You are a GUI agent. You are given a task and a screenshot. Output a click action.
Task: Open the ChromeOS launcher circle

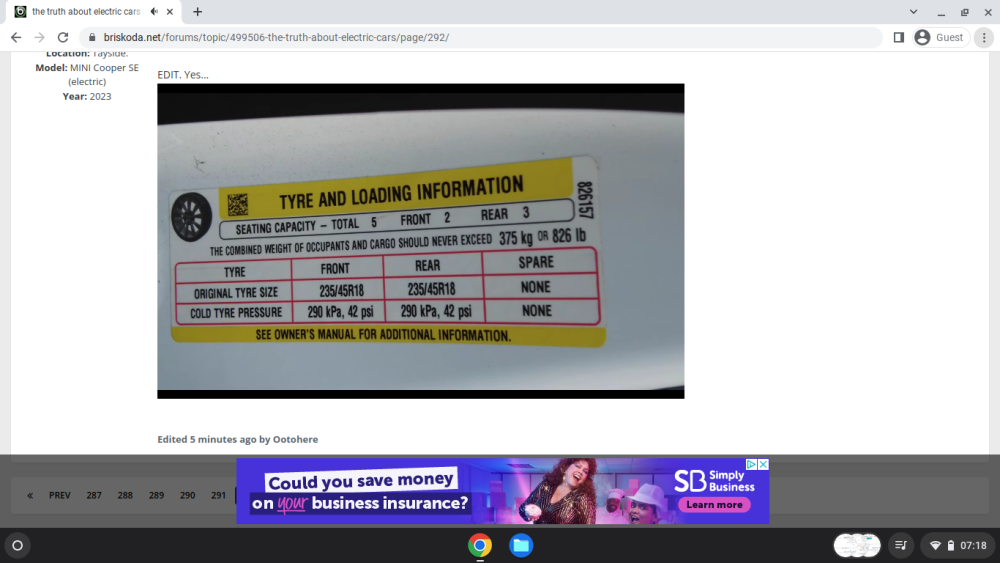18,546
